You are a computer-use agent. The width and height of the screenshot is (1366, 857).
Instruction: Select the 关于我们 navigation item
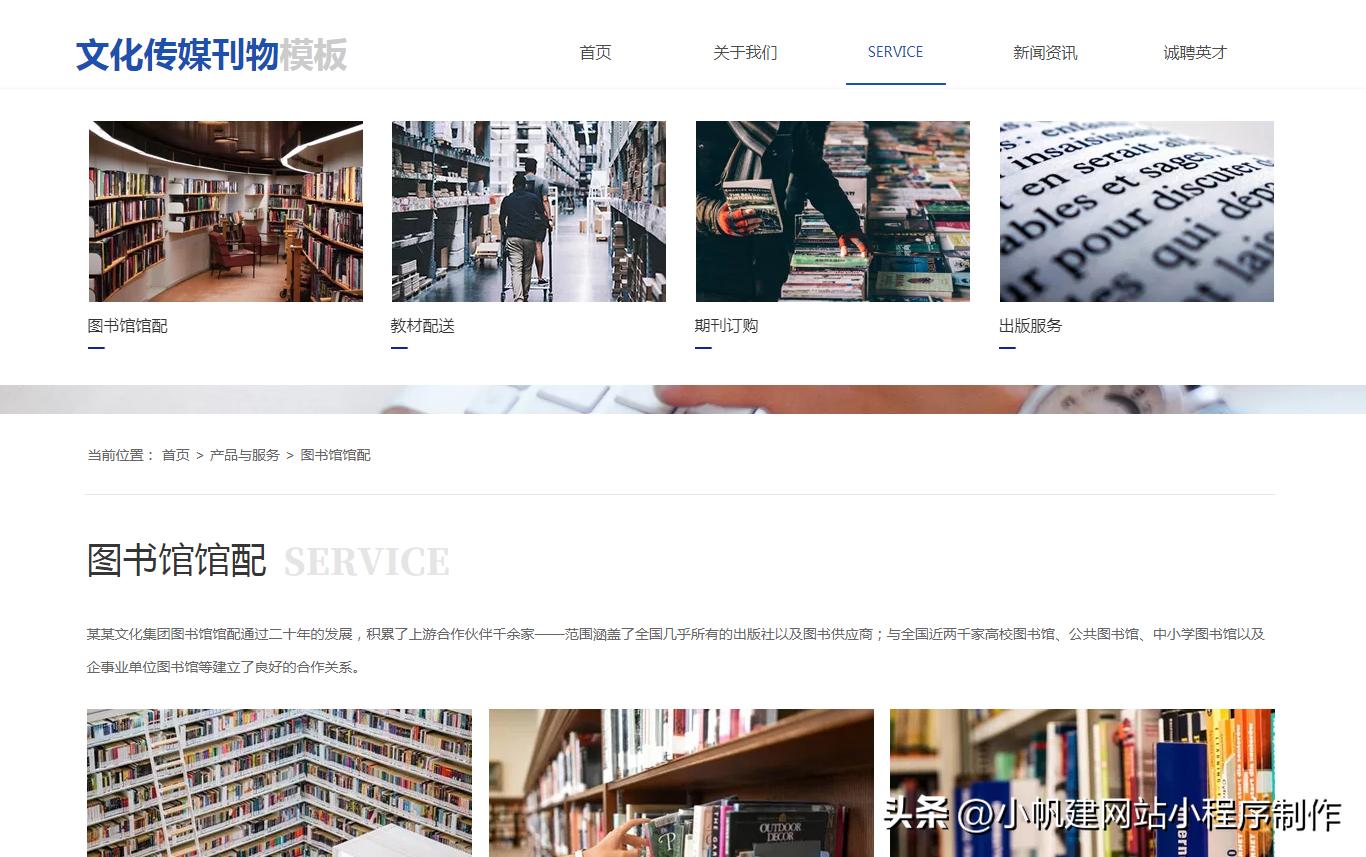coord(745,53)
